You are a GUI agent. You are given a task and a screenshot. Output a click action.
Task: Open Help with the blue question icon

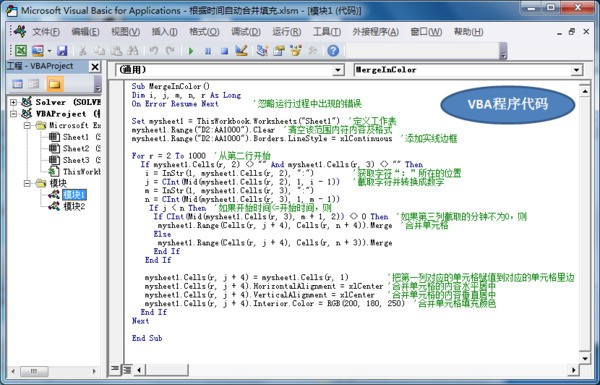pyautogui.click(x=333, y=51)
